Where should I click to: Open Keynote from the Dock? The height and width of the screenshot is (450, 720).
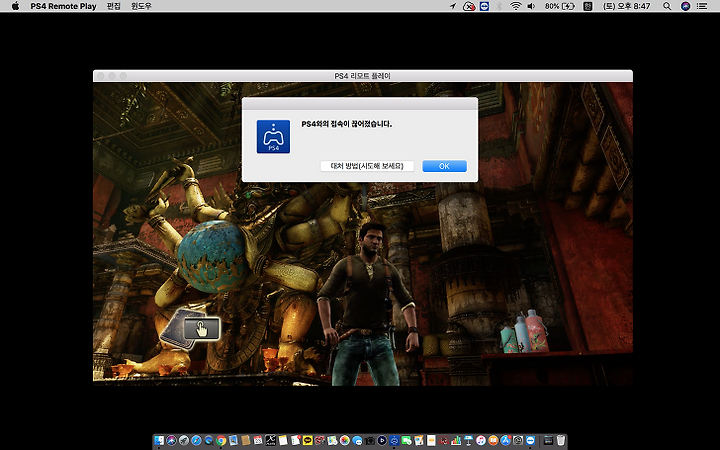[x=468, y=440]
